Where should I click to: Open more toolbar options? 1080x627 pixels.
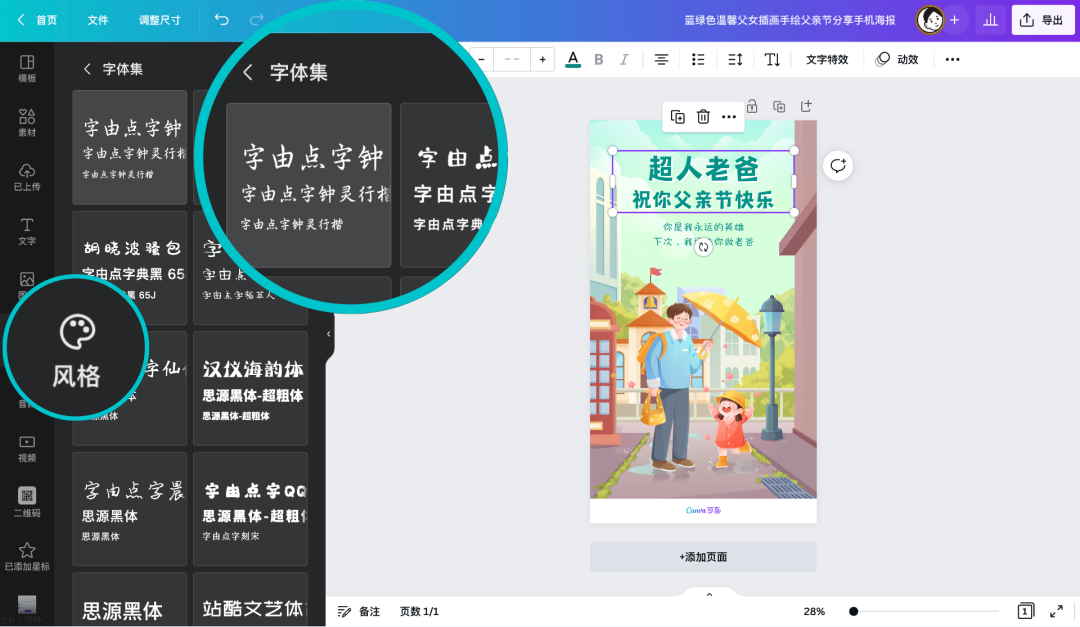[952, 59]
